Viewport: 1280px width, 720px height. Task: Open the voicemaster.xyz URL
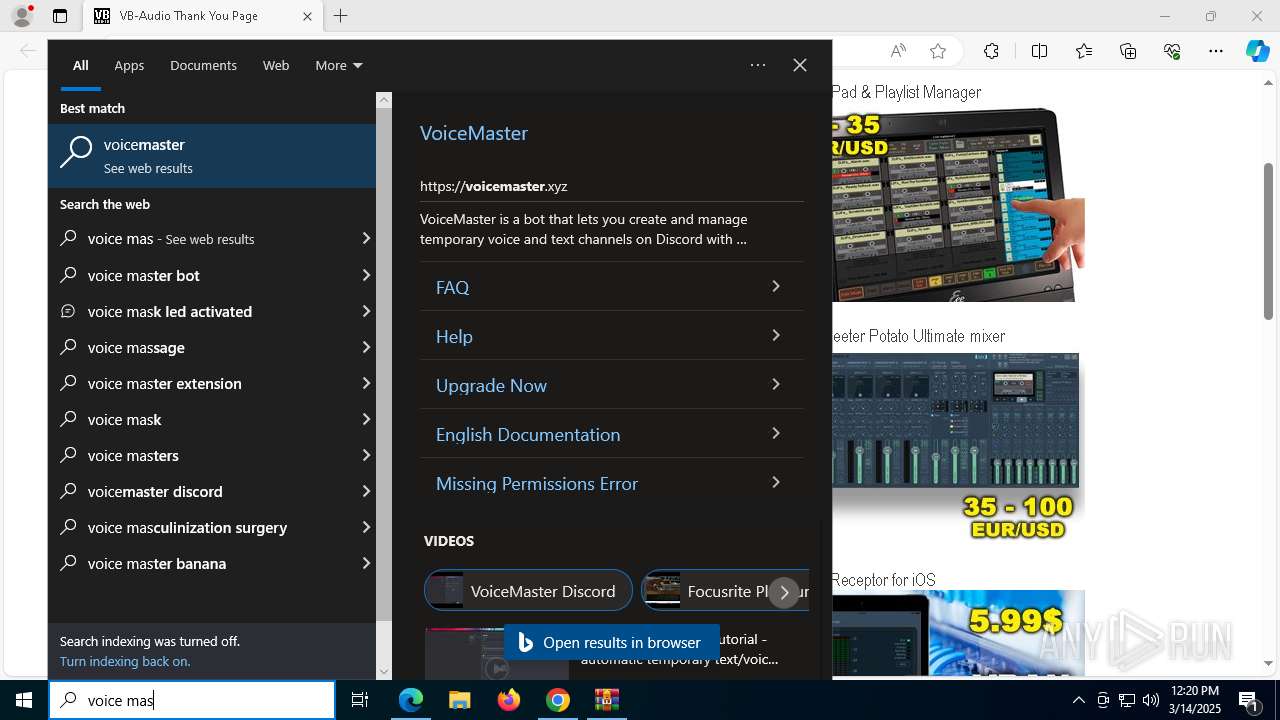493,186
